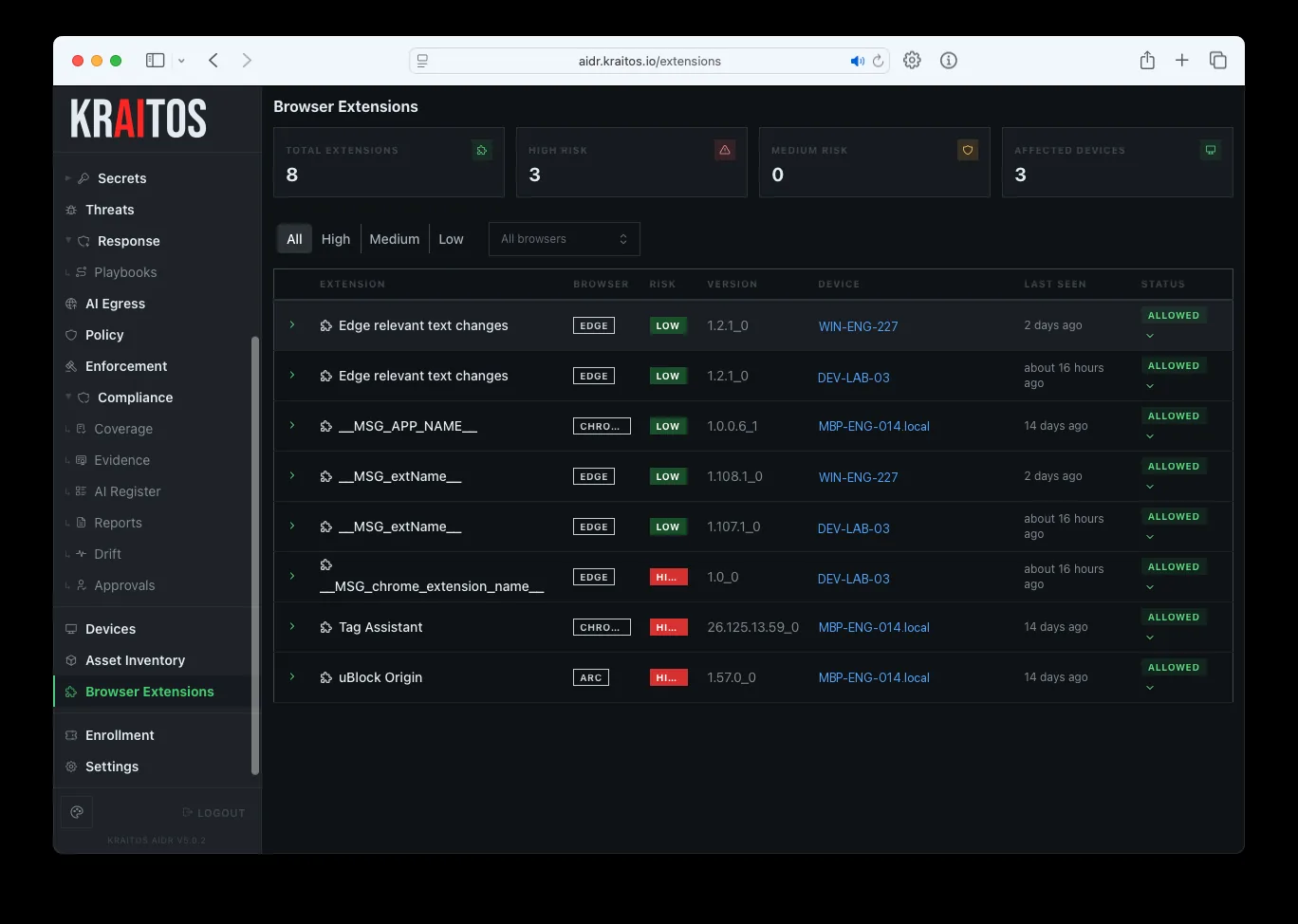Image resolution: width=1298 pixels, height=924 pixels.
Task: Open the Policy shield icon
Action: pyautogui.click(x=71, y=335)
